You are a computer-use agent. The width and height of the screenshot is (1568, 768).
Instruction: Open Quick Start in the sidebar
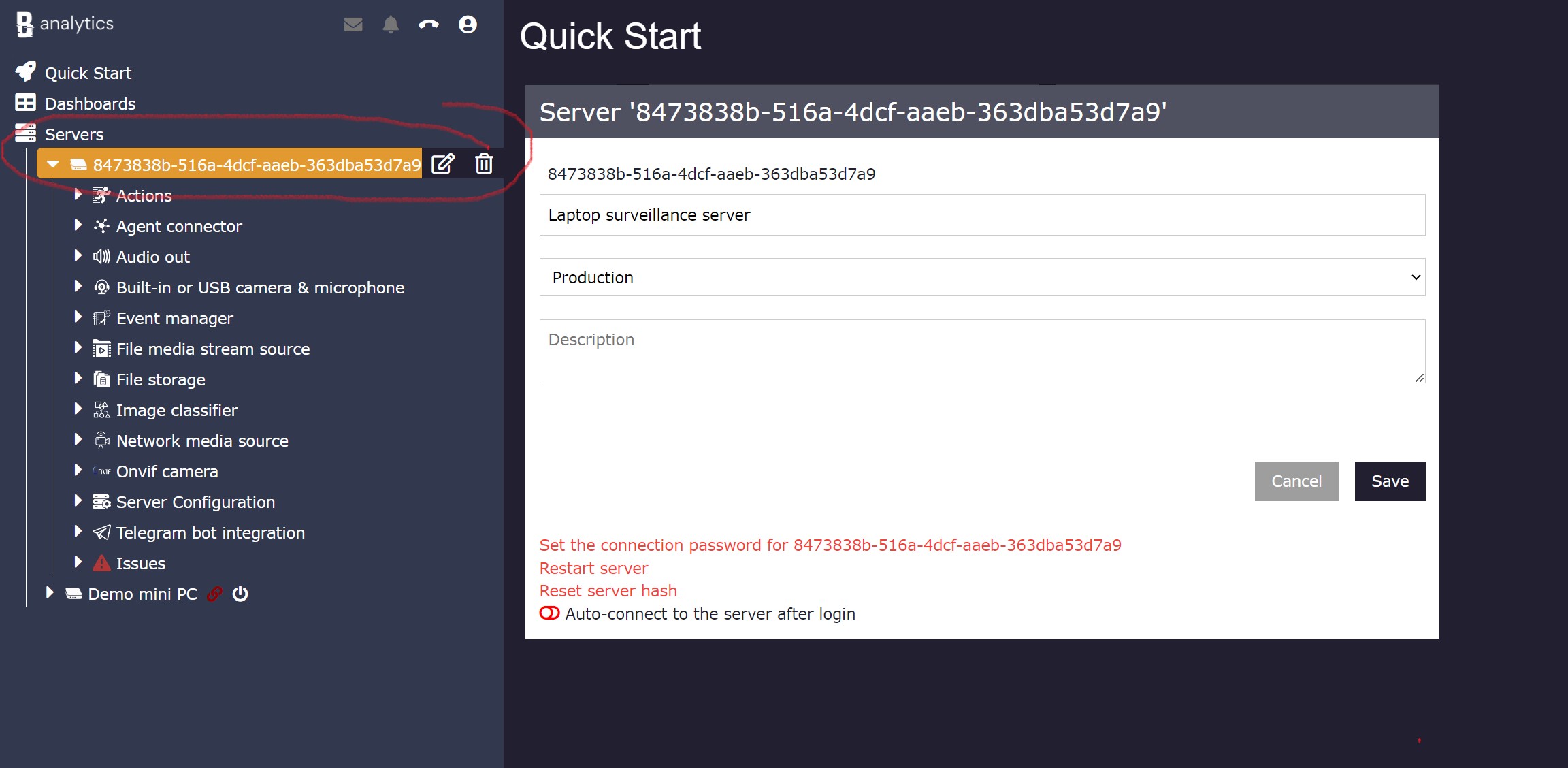pyautogui.click(x=88, y=73)
